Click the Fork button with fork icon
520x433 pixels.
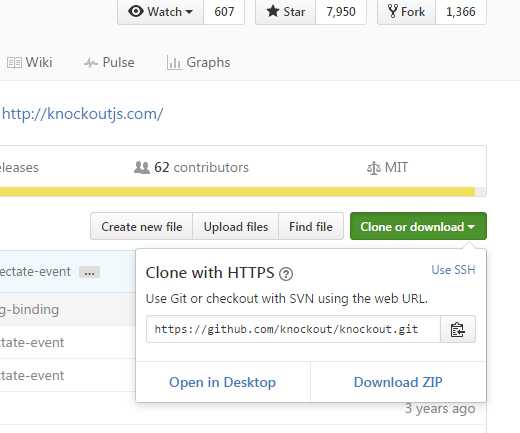click(406, 12)
